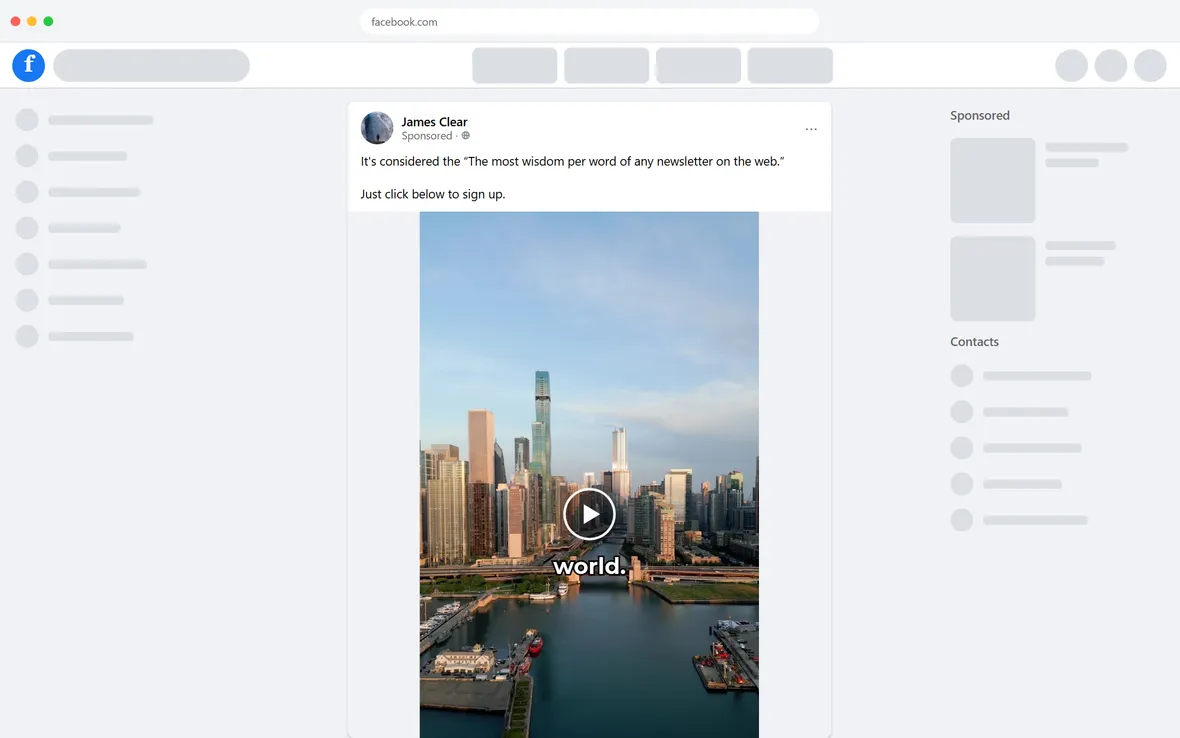This screenshot has width=1180, height=738.
Task: Close the browser window with the red button
Action: 15,21
